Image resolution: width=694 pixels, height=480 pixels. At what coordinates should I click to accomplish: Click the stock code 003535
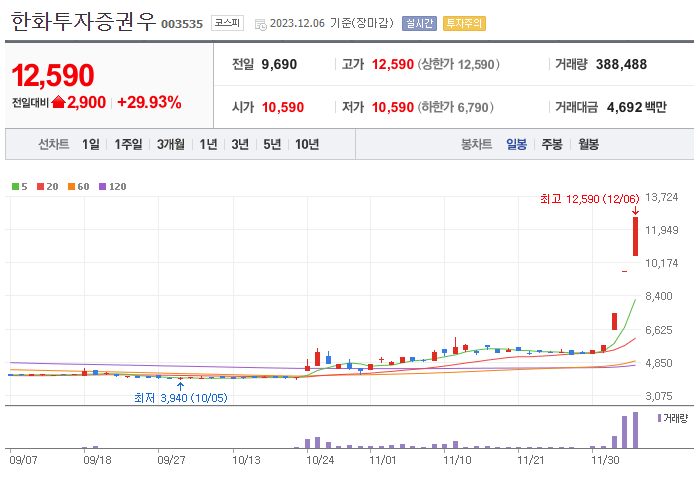(x=182, y=24)
